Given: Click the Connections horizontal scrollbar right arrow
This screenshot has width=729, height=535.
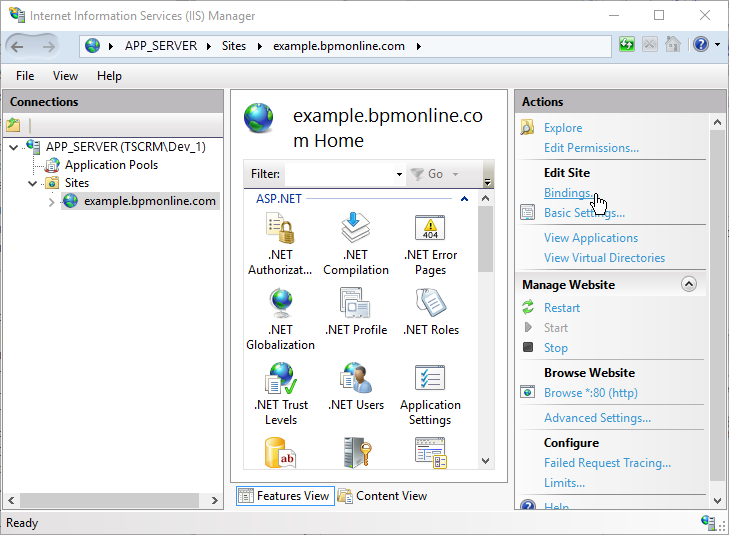Looking at the screenshot, I should pyautogui.click(x=214, y=501).
